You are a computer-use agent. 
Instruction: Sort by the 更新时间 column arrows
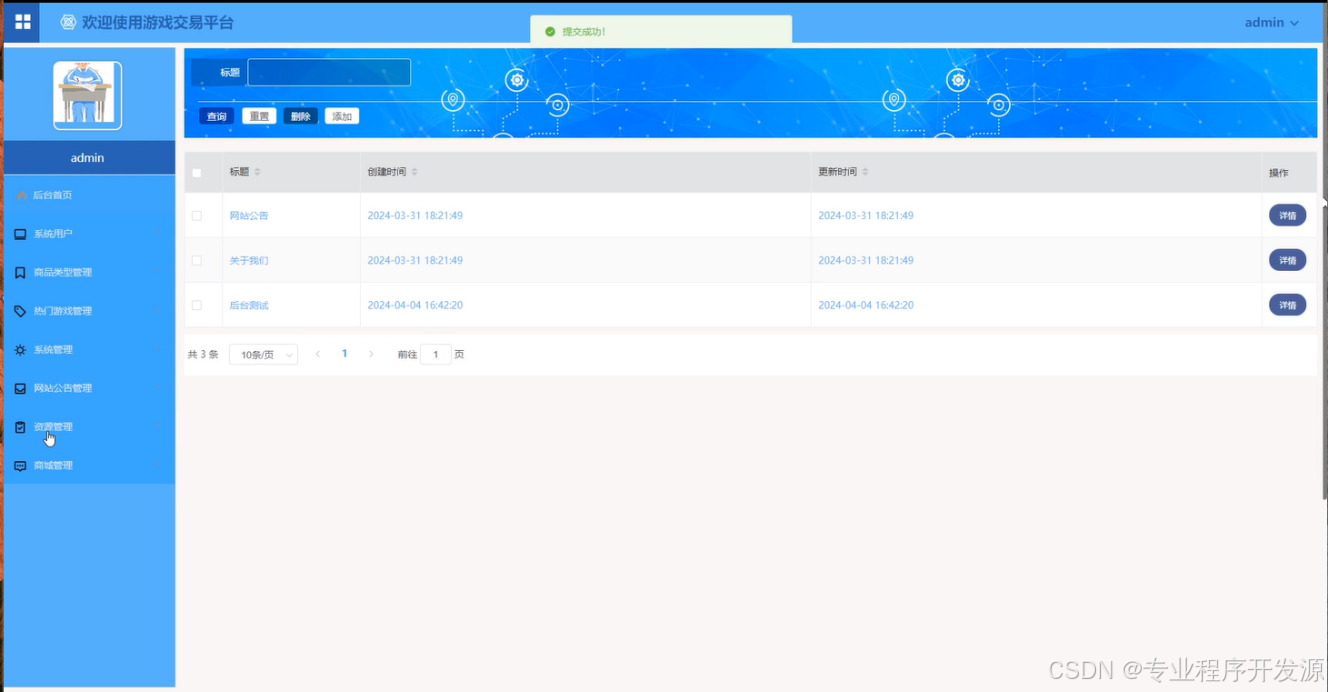[x=866, y=172]
